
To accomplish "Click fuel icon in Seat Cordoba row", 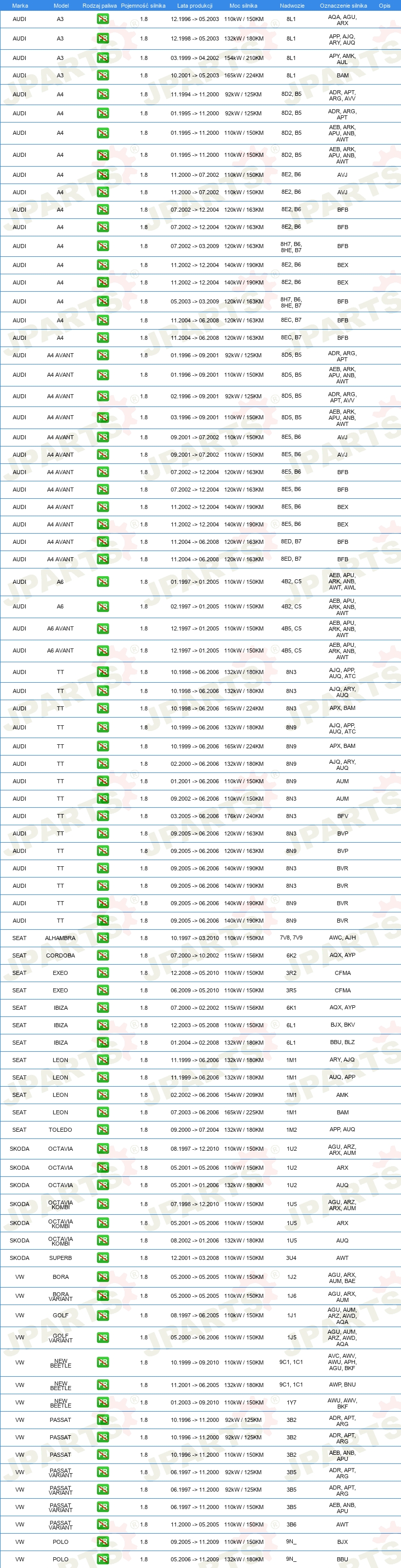I will (x=103, y=955).
